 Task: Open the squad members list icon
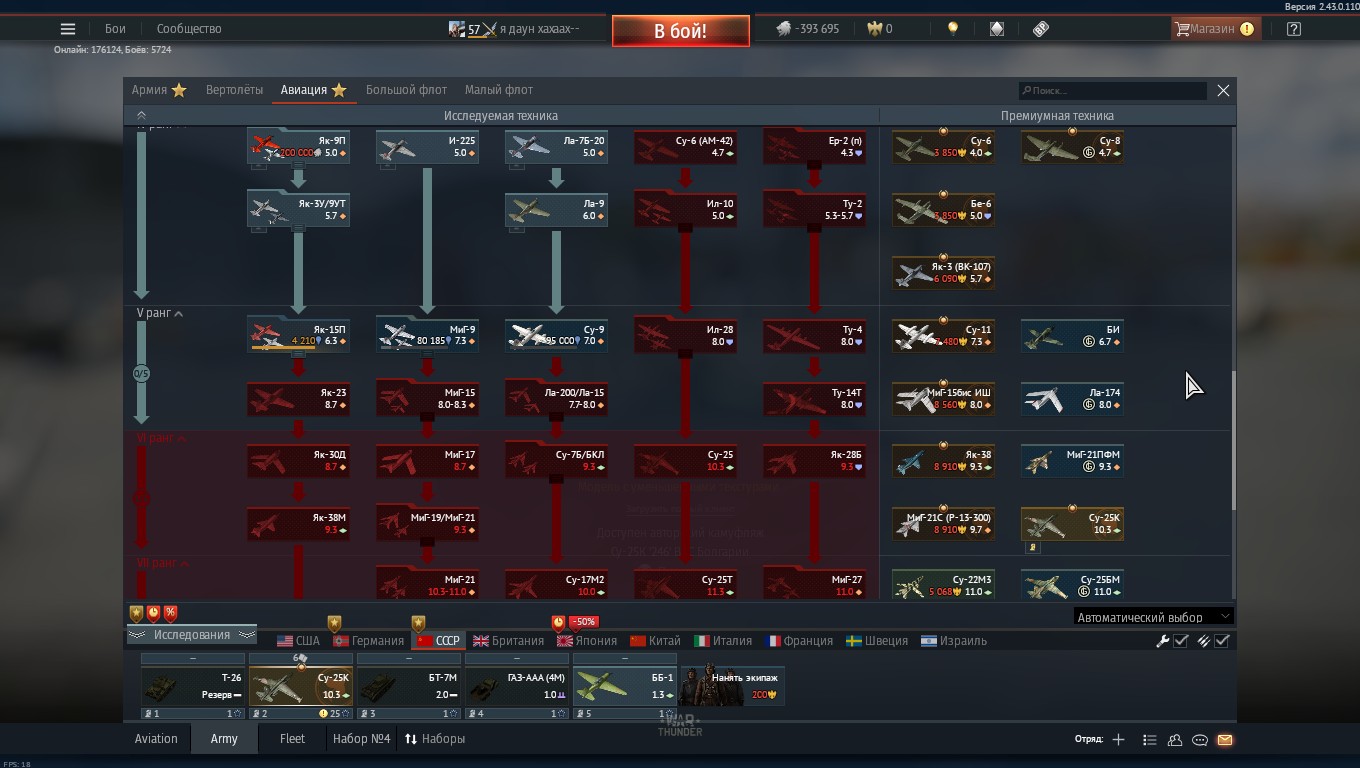(1149, 740)
